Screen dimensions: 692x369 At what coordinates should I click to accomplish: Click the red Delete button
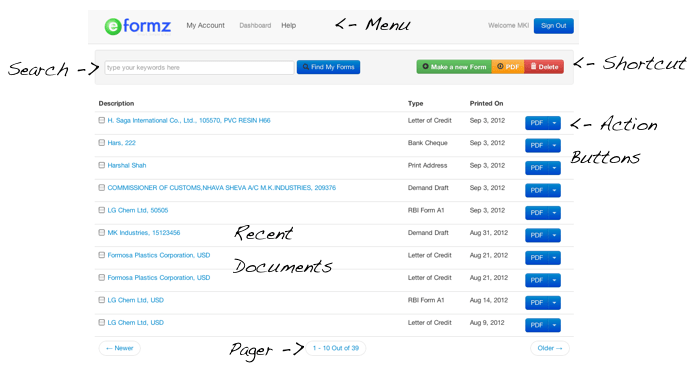pyautogui.click(x=544, y=67)
